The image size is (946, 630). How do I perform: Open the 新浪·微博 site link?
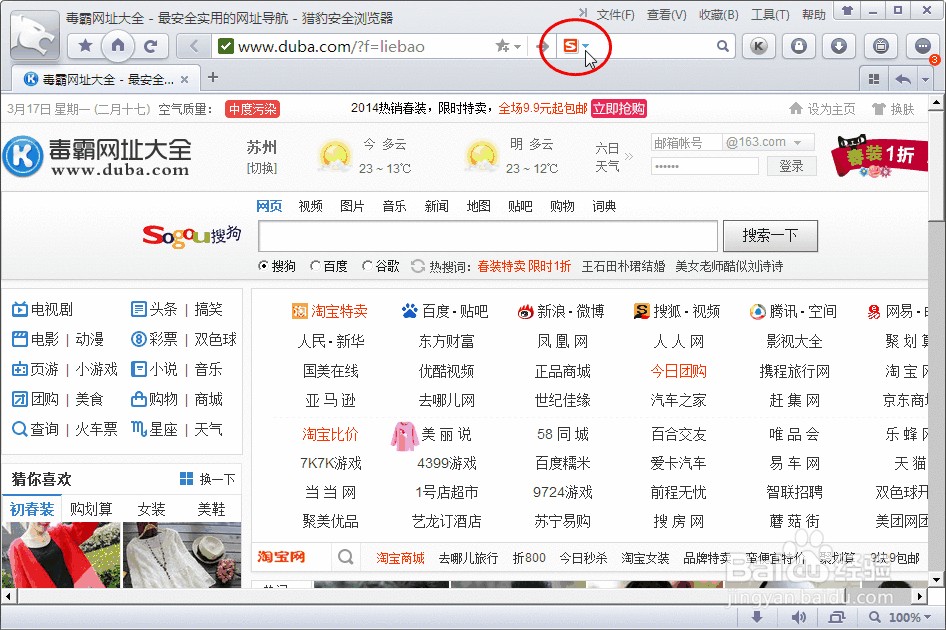click(560, 311)
